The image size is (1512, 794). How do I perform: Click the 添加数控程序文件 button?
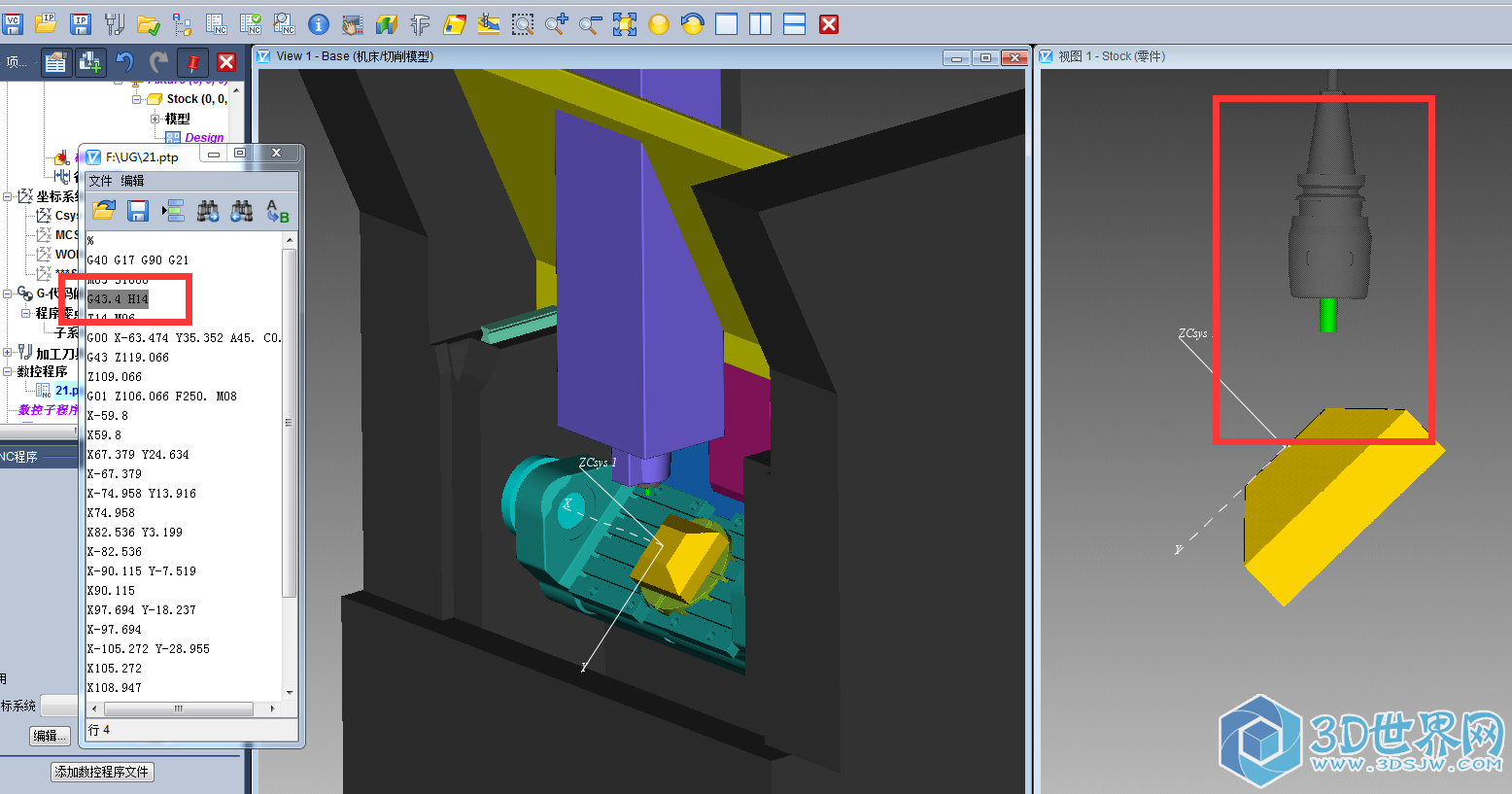point(102,772)
